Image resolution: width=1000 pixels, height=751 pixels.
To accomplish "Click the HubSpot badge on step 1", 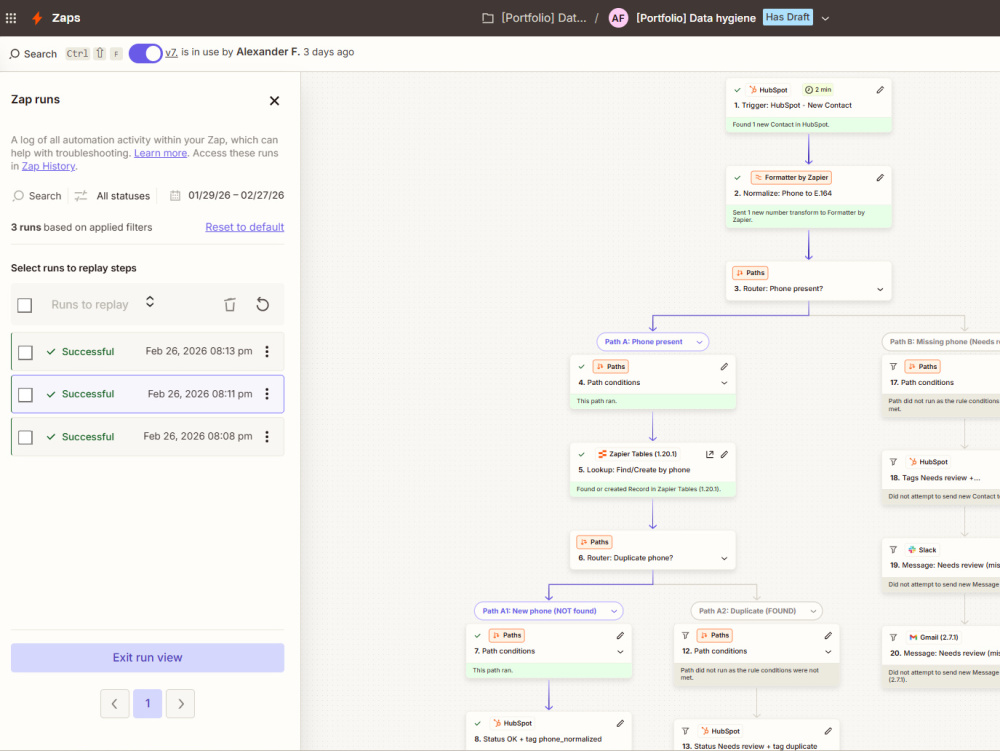I will pyautogui.click(x=768, y=90).
